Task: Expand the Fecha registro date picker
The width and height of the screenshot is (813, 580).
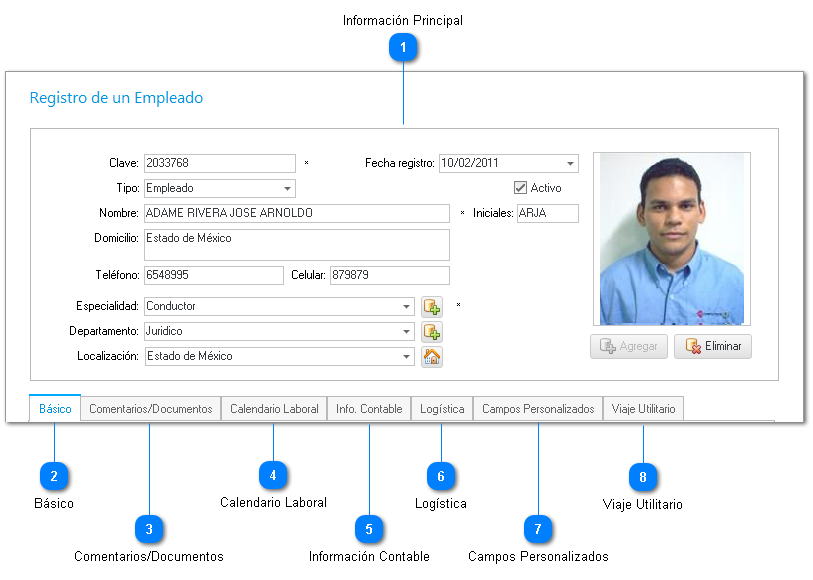Action: point(570,164)
